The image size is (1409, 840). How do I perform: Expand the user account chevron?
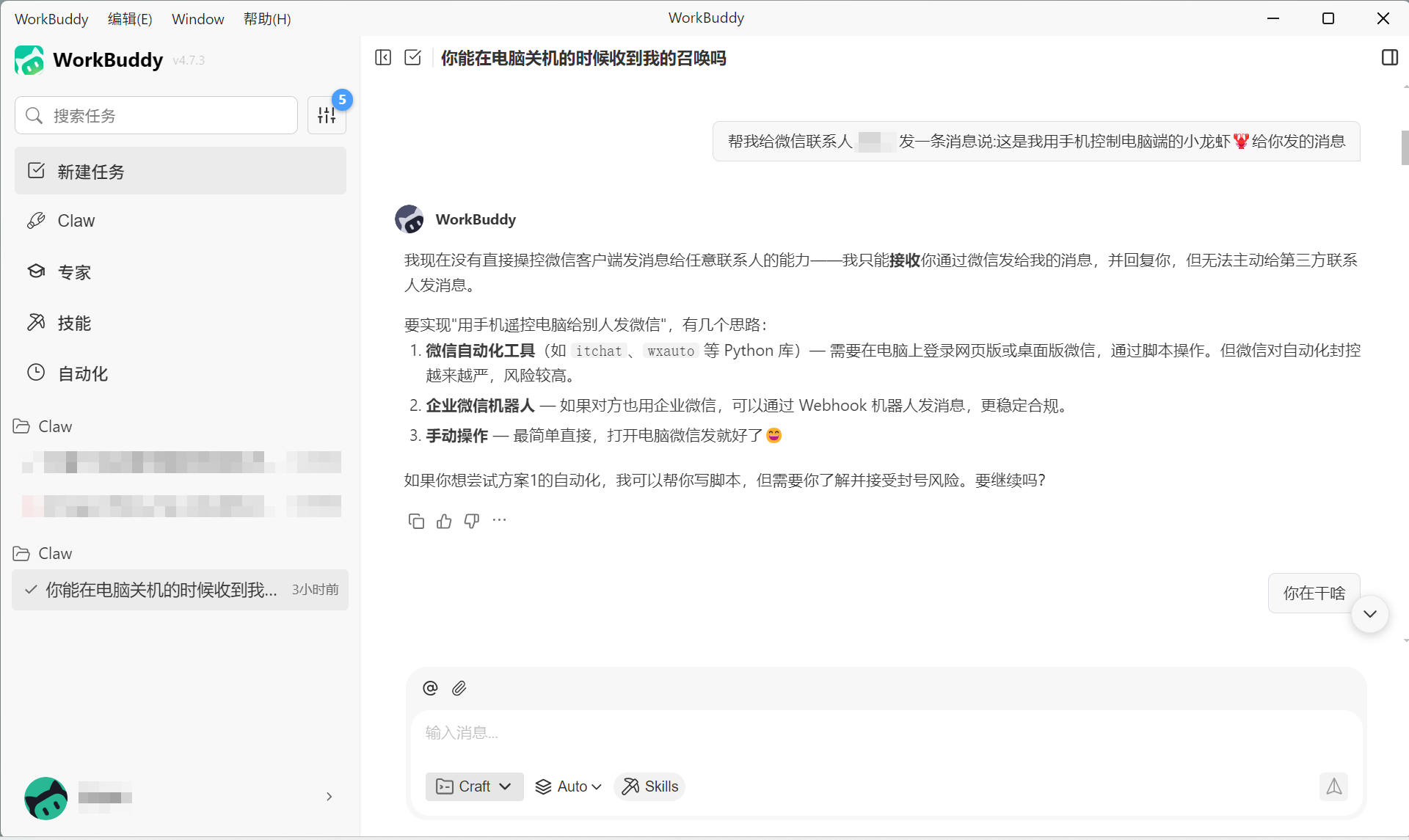pos(330,797)
